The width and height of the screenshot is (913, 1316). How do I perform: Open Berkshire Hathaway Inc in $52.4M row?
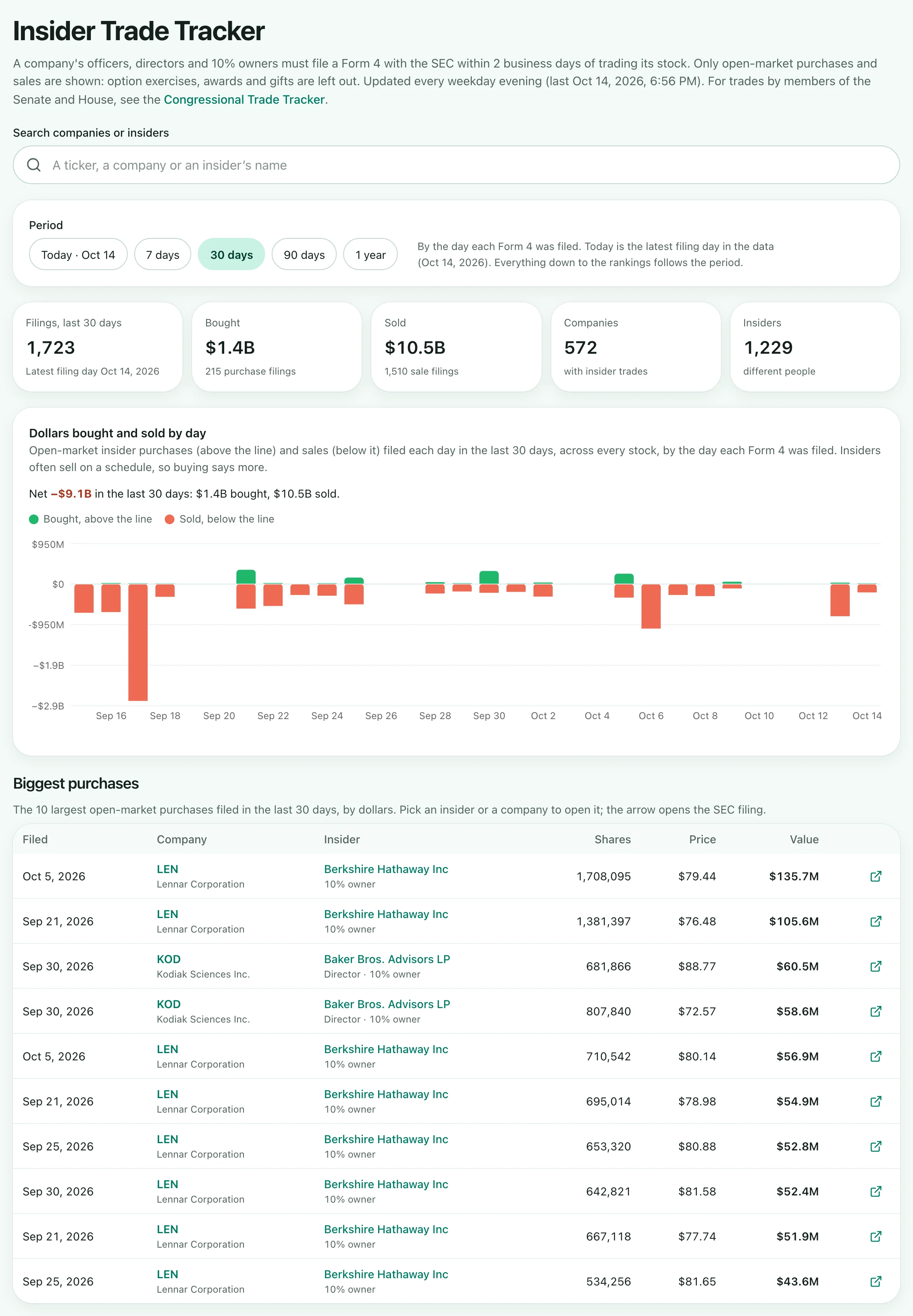coord(386,1184)
